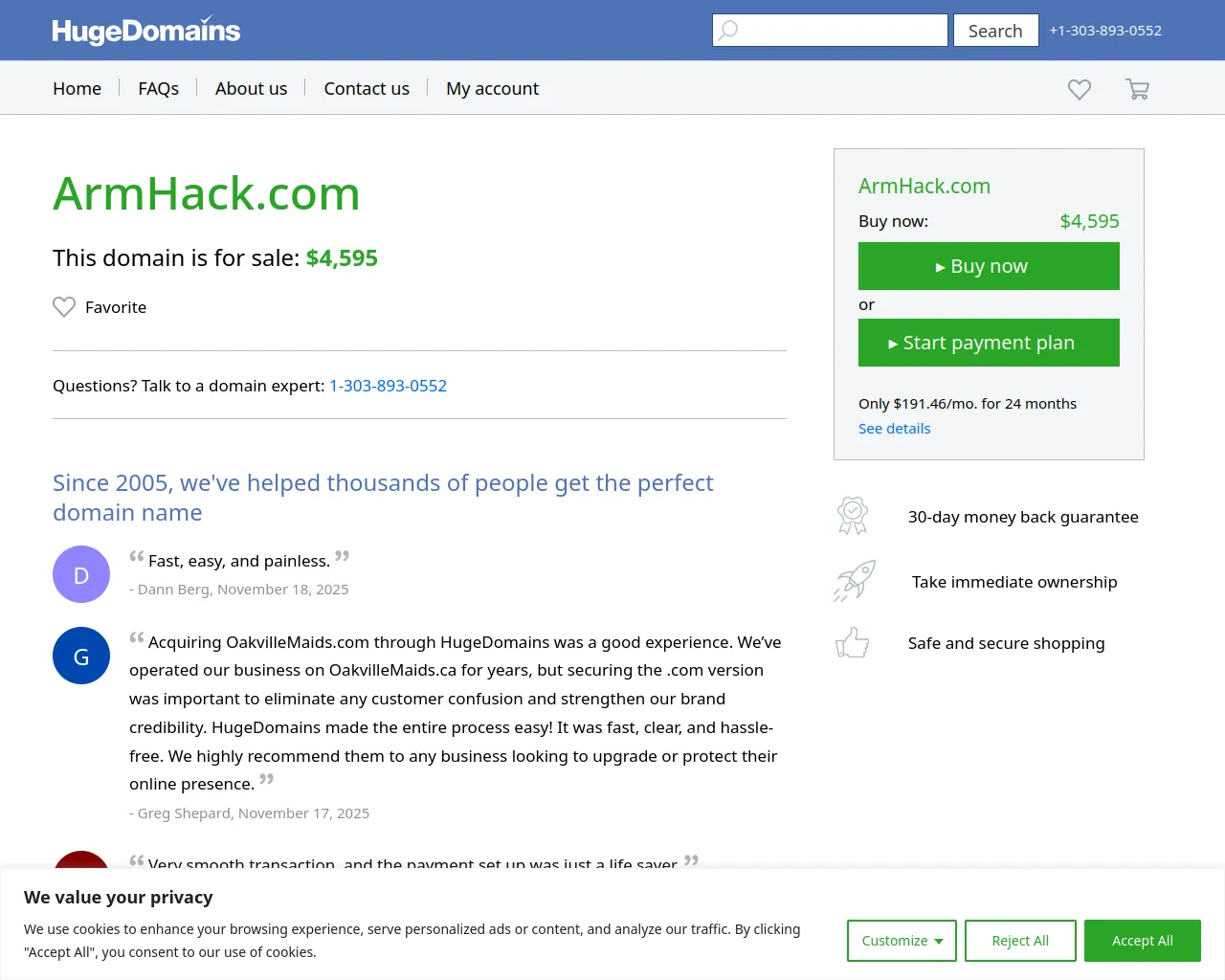The width and height of the screenshot is (1225, 980).
Task: Toggle Favorite heart for ArmHack.com
Action: (64, 307)
